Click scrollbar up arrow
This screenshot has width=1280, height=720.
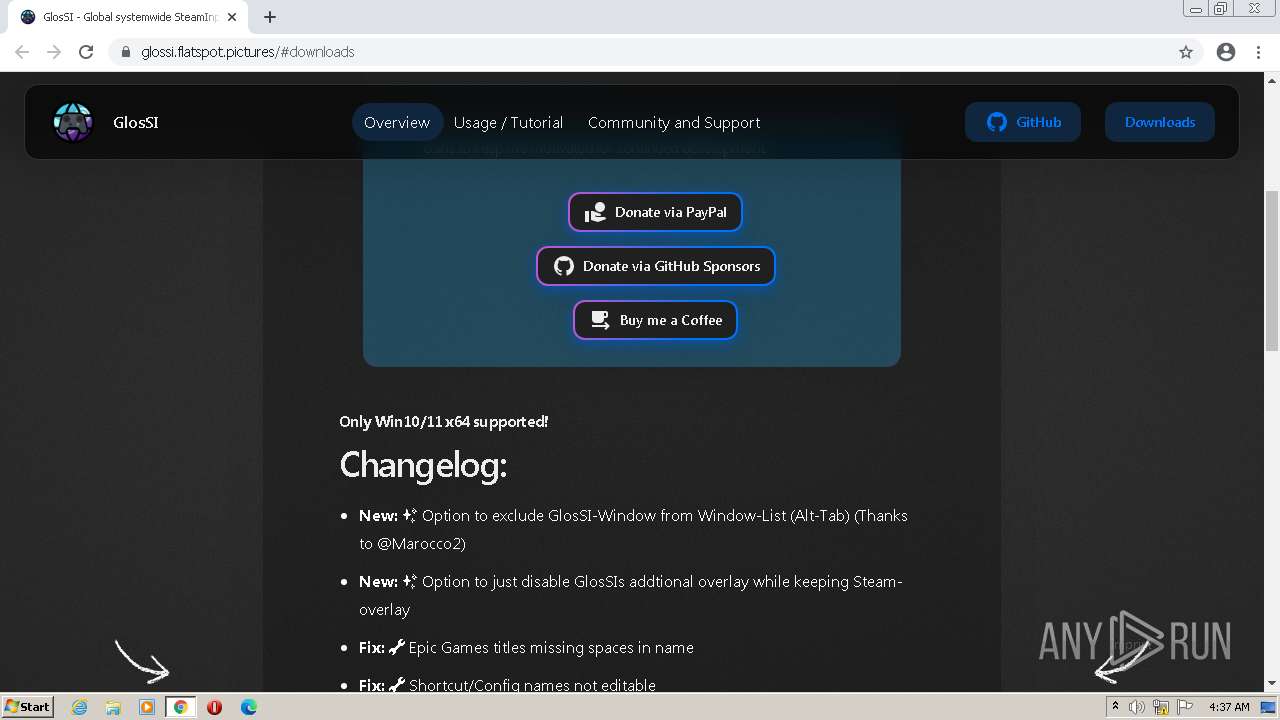[1271, 80]
